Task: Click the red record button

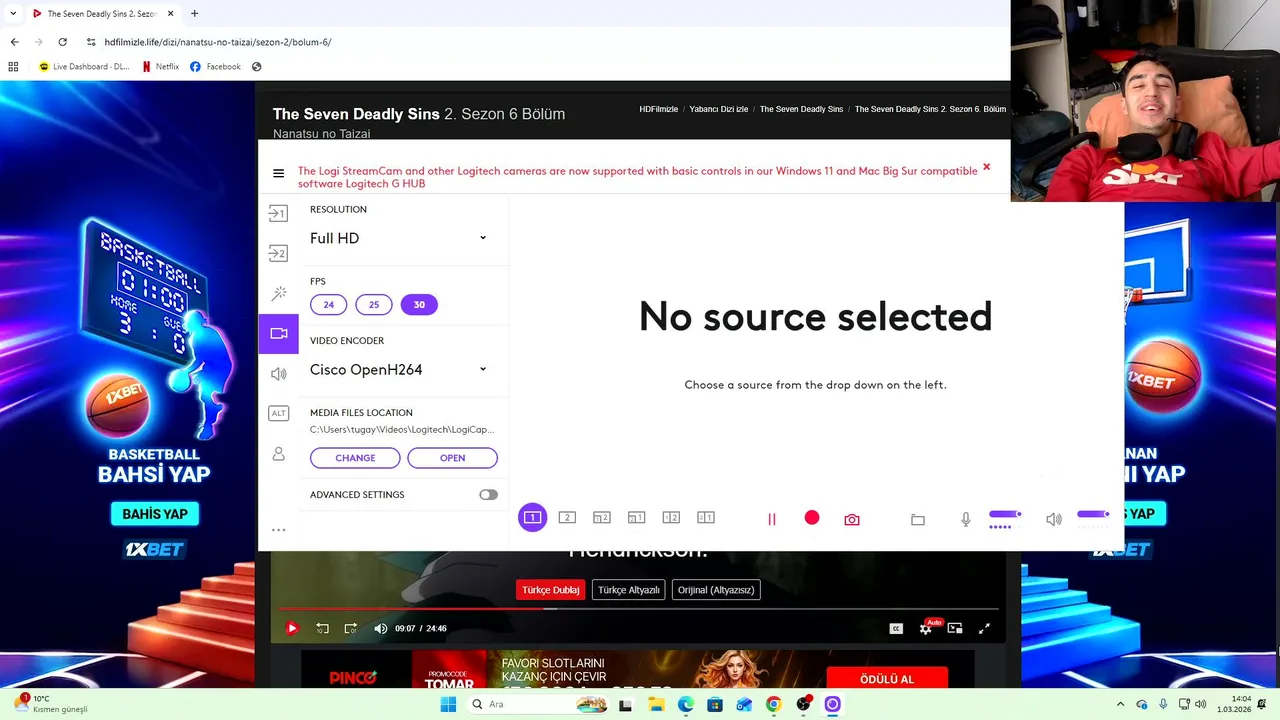Action: point(812,517)
